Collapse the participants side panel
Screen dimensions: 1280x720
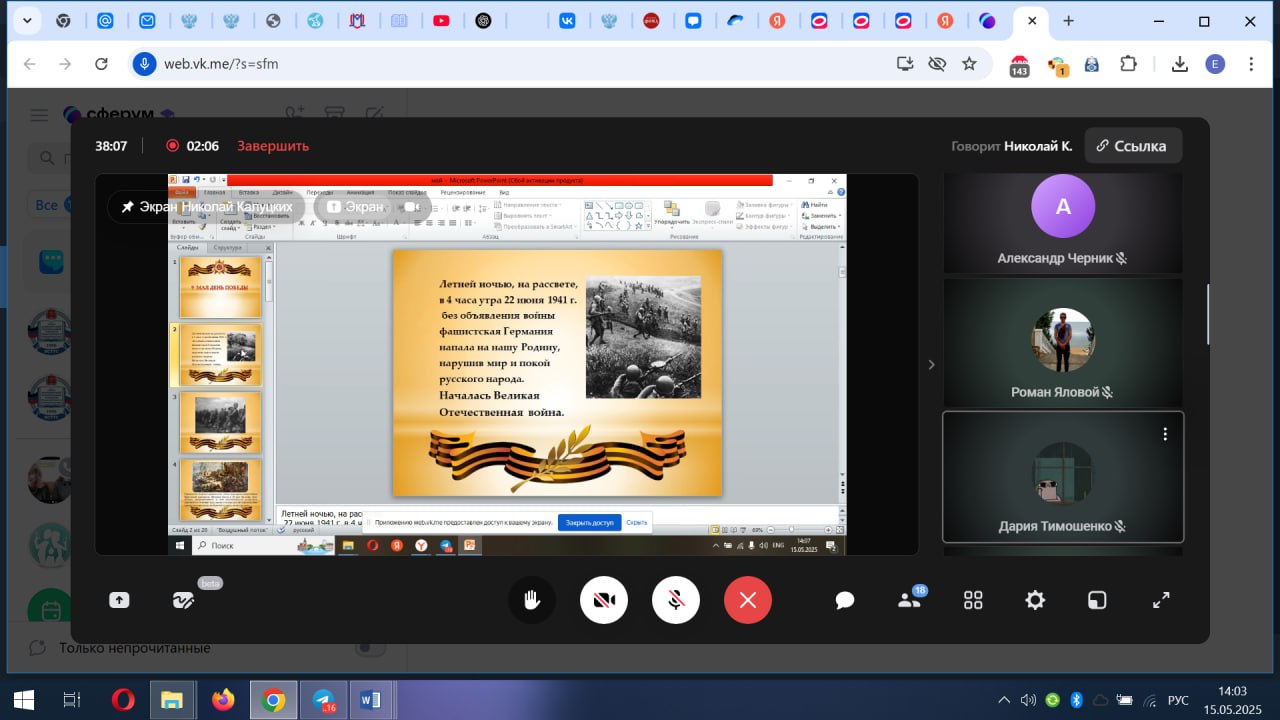tap(931, 365)
